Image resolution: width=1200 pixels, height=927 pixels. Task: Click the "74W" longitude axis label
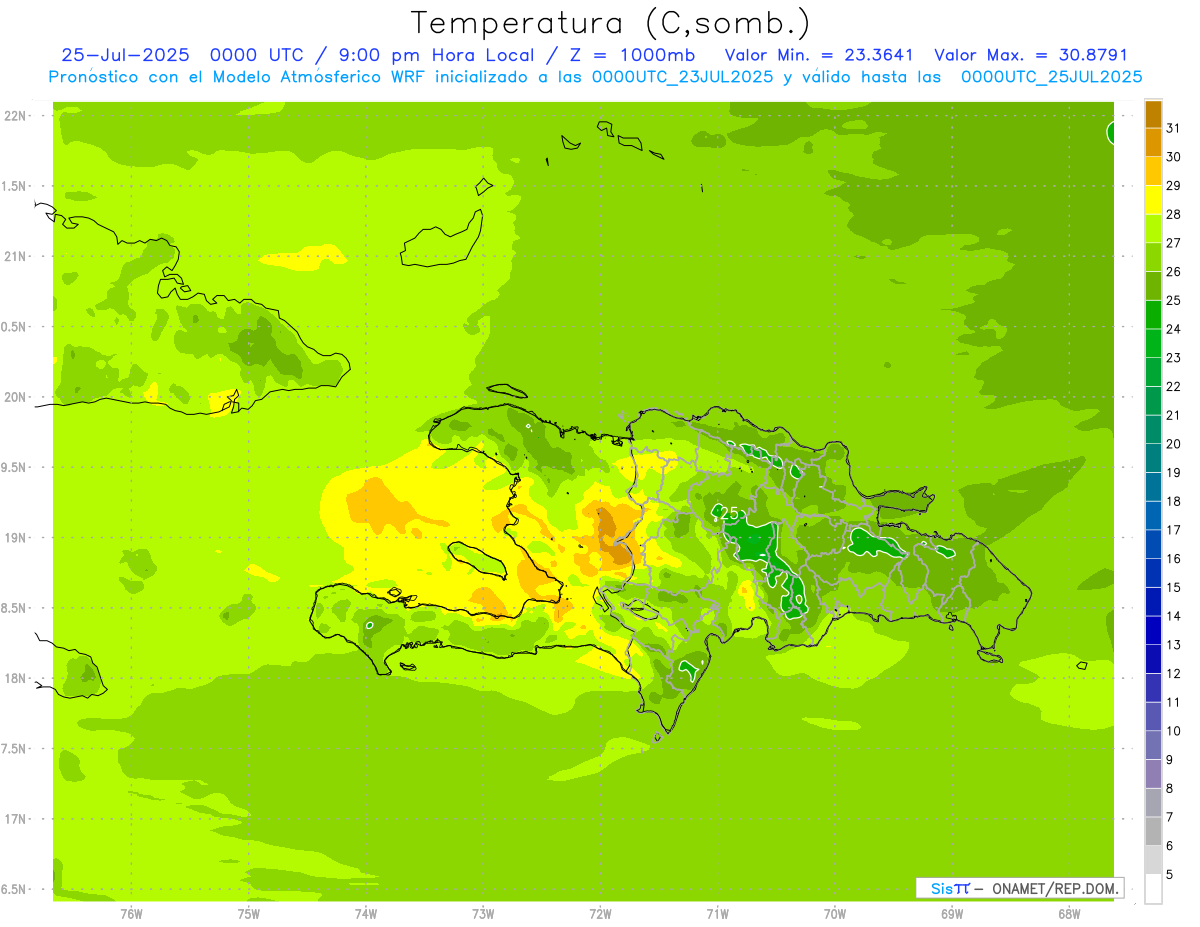(x=366, y=914)
